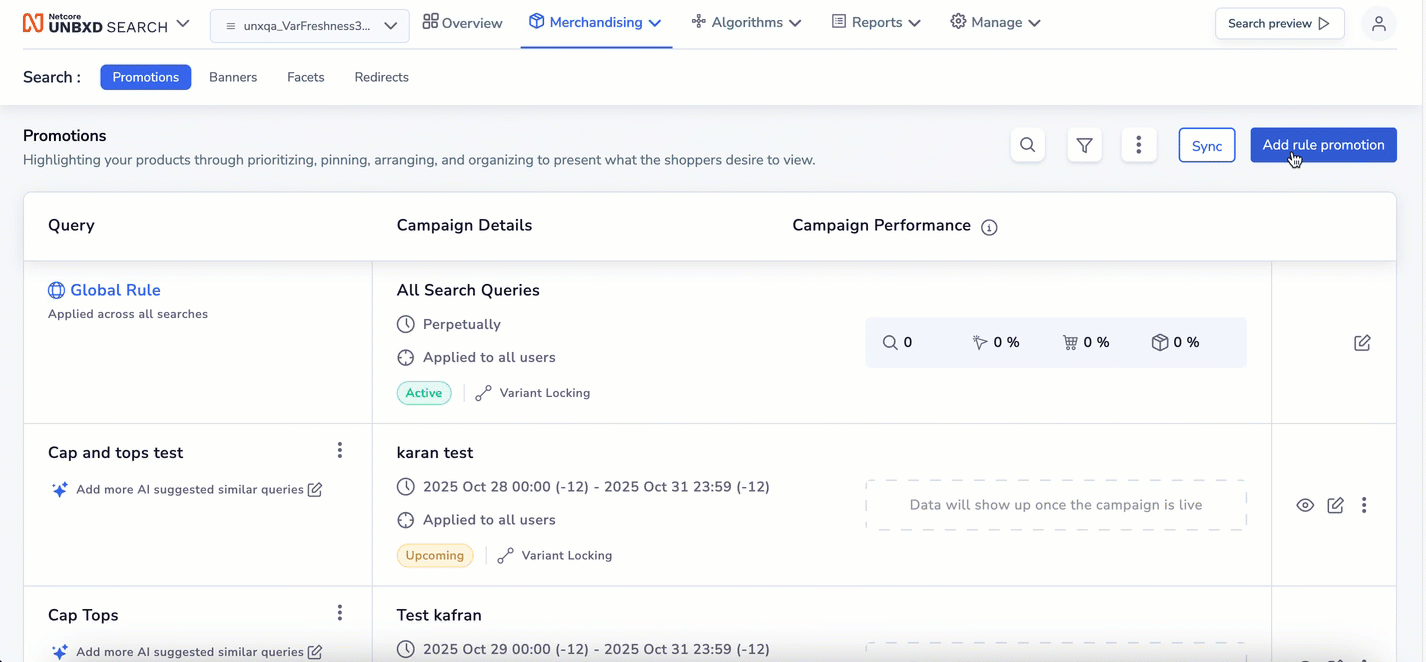The width and height of the screenshot is (1426, 662).
Task: Open the karan test row options menu
Action: click(x=1364, y=505)
